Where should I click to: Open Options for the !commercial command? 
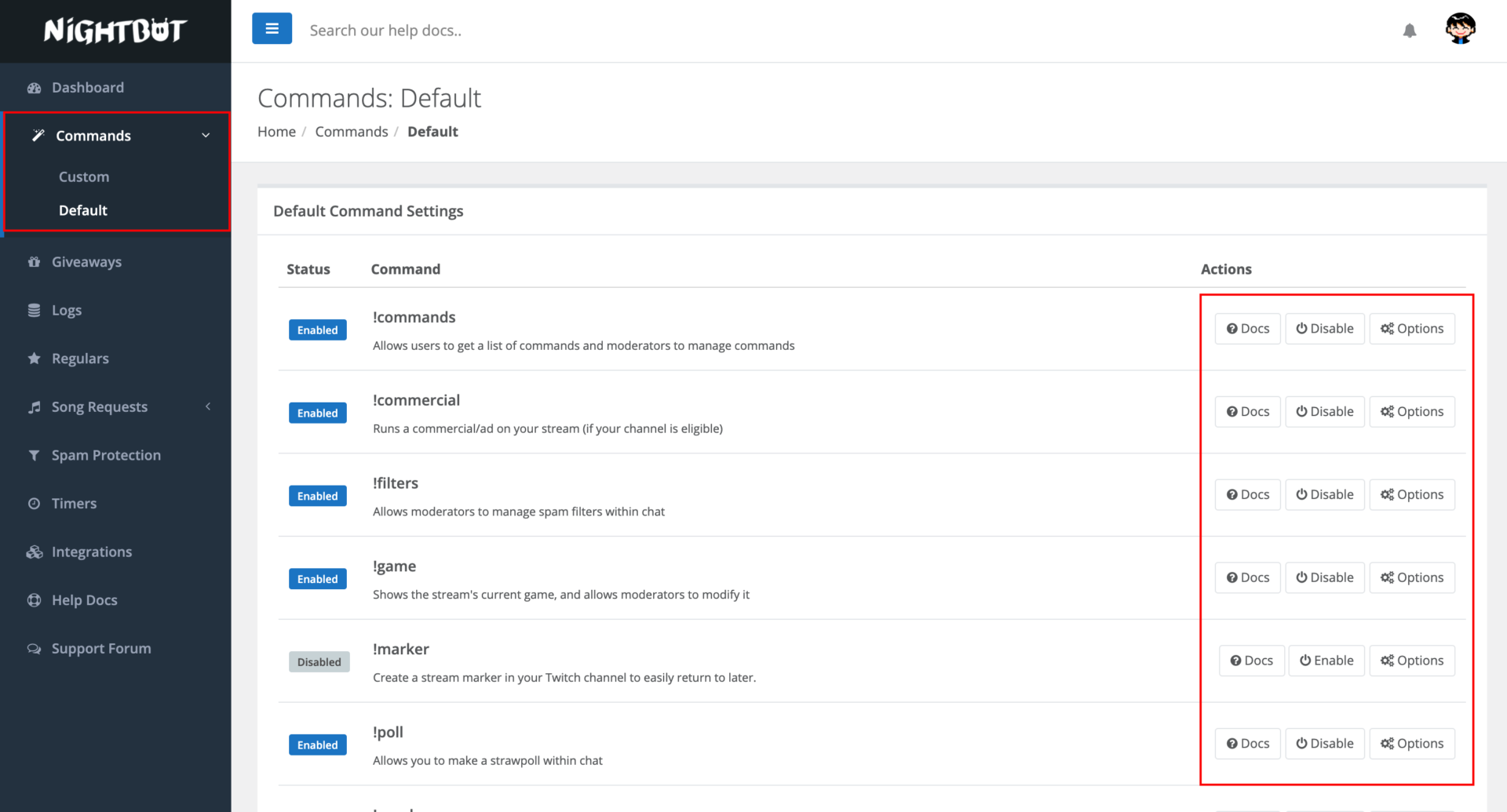pyautogui.click(x=1411, y=412)
